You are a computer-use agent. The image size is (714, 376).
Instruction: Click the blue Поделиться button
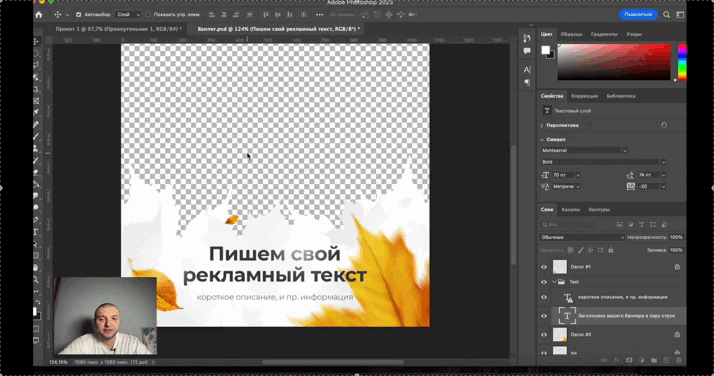point(638,15)
